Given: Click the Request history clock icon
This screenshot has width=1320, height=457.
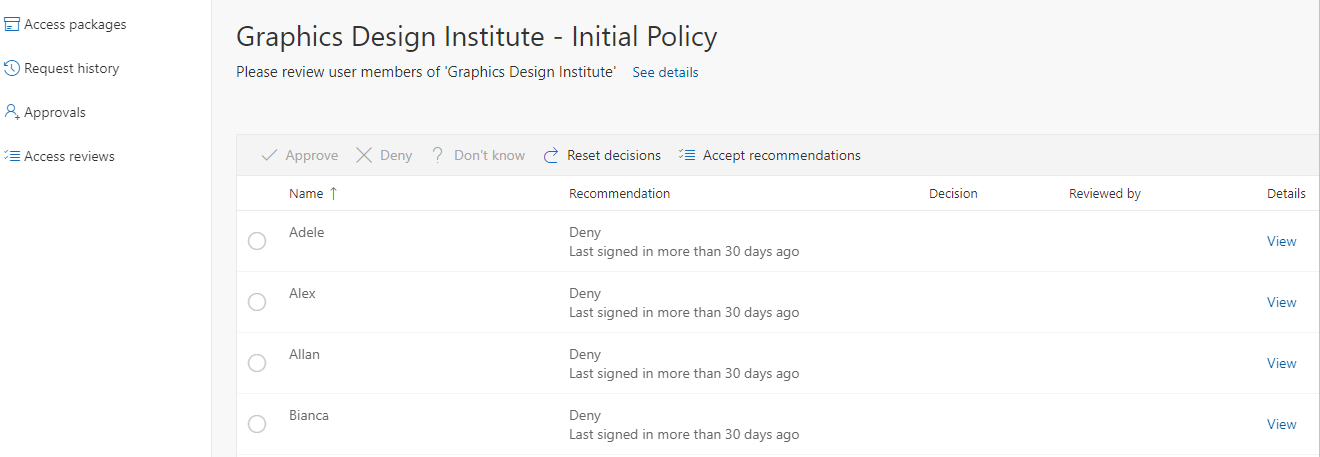Looking at the screenshot, I should point(12,68).
